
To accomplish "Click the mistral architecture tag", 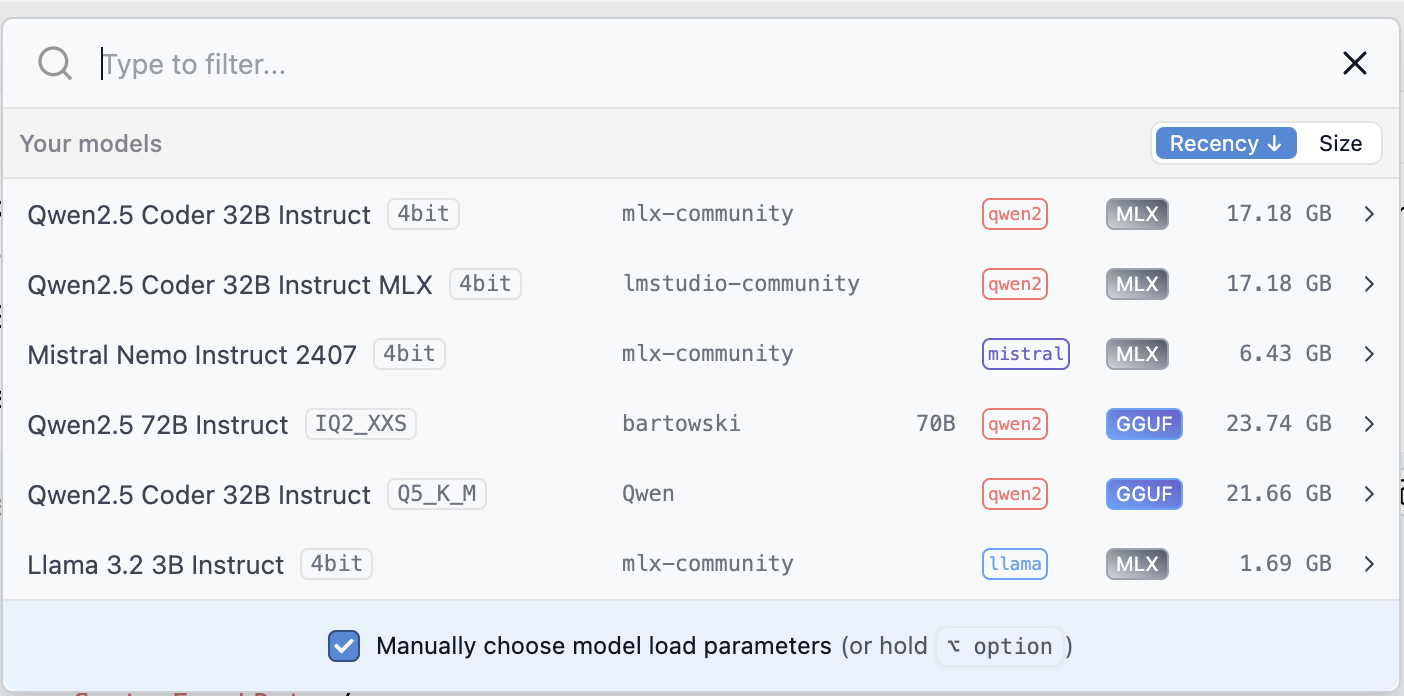I will [1025, 354].
